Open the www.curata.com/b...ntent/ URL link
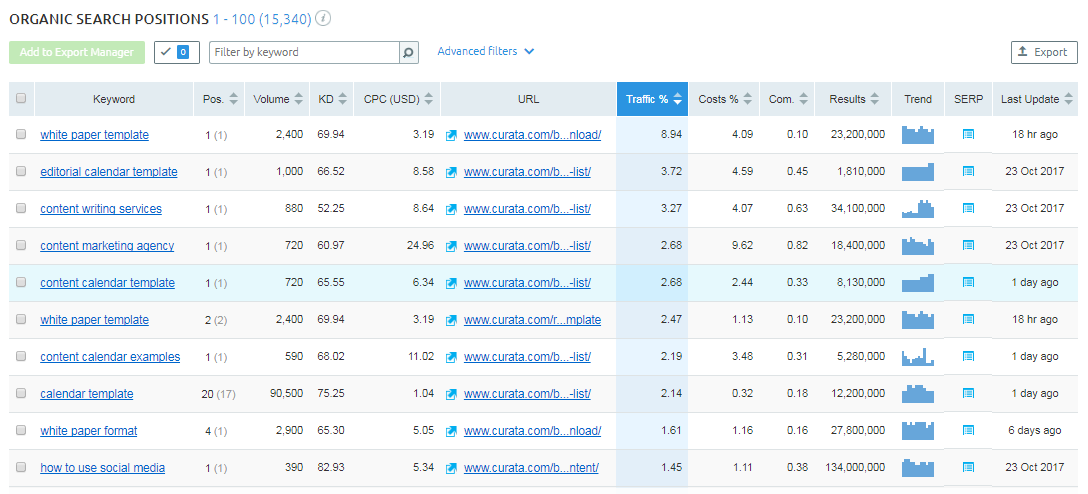The height and width of the screenshot is (494, 1088). click(531, 468)
